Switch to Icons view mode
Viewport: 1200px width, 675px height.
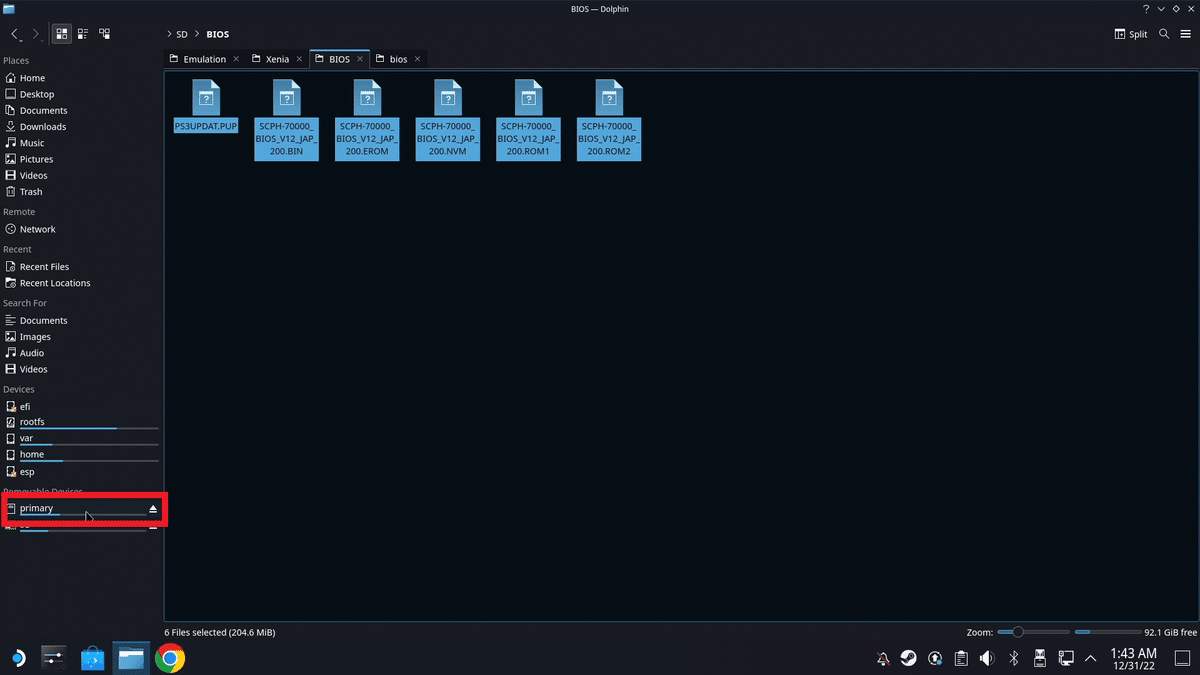point(62,34)
